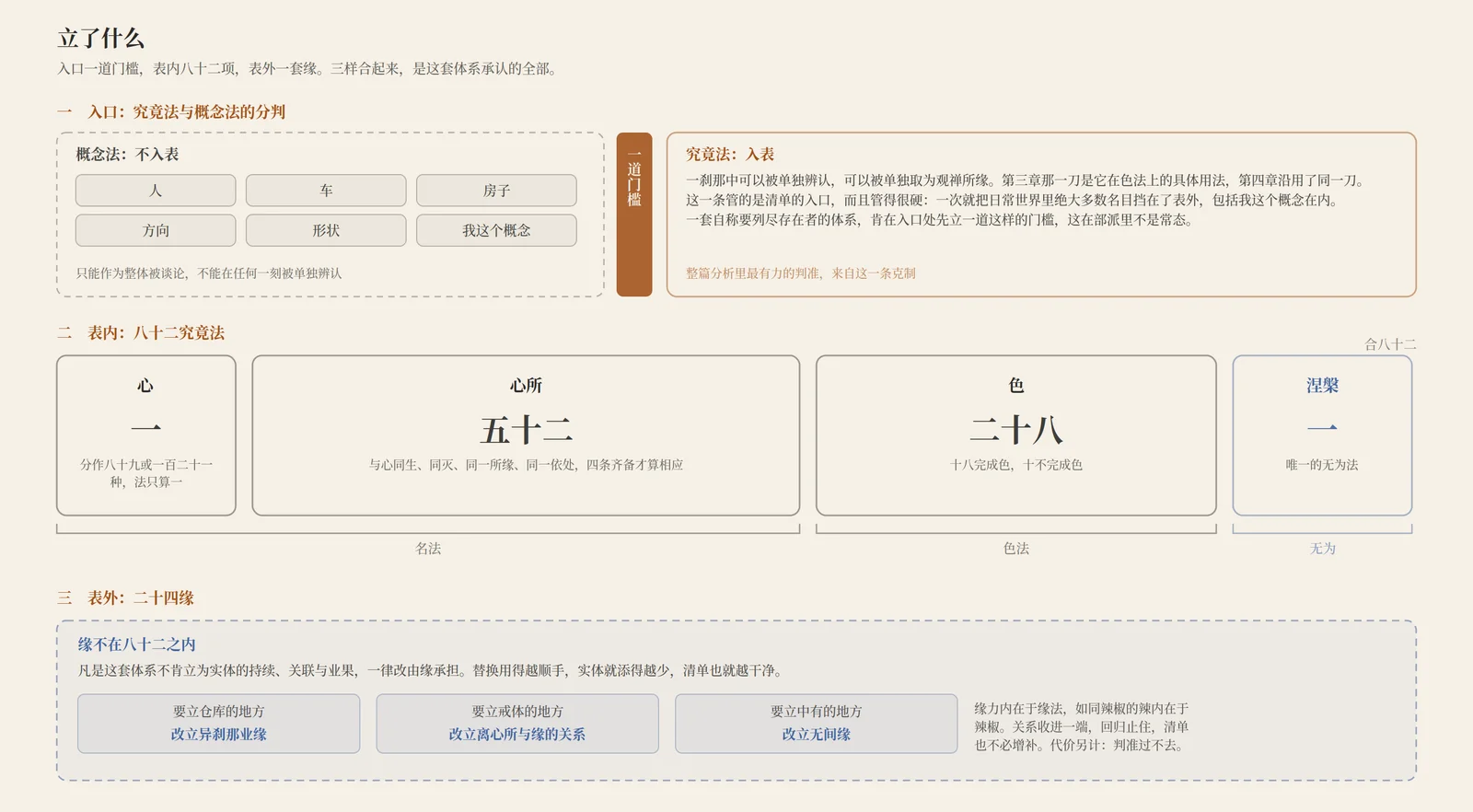Click the 无为 bracket label

(x=1322, y=548)
